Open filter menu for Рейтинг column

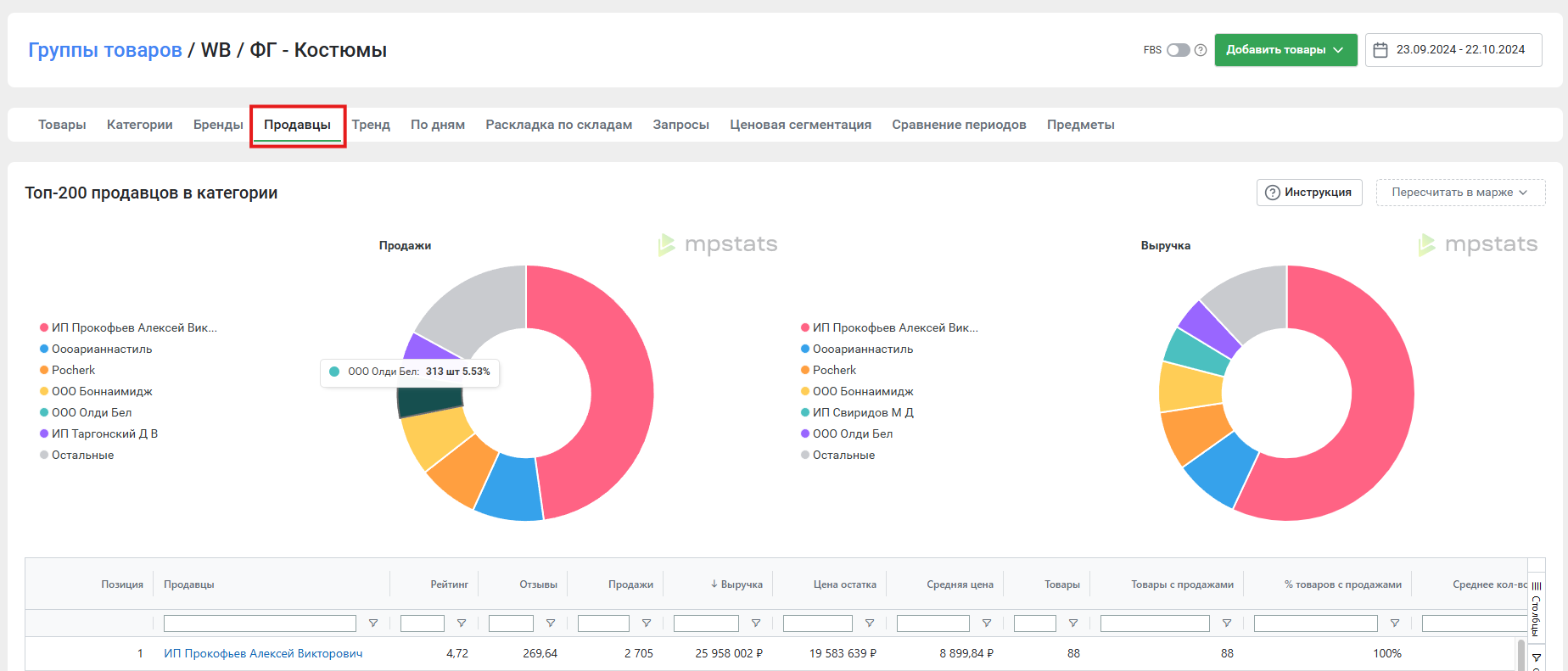point(461,623)
